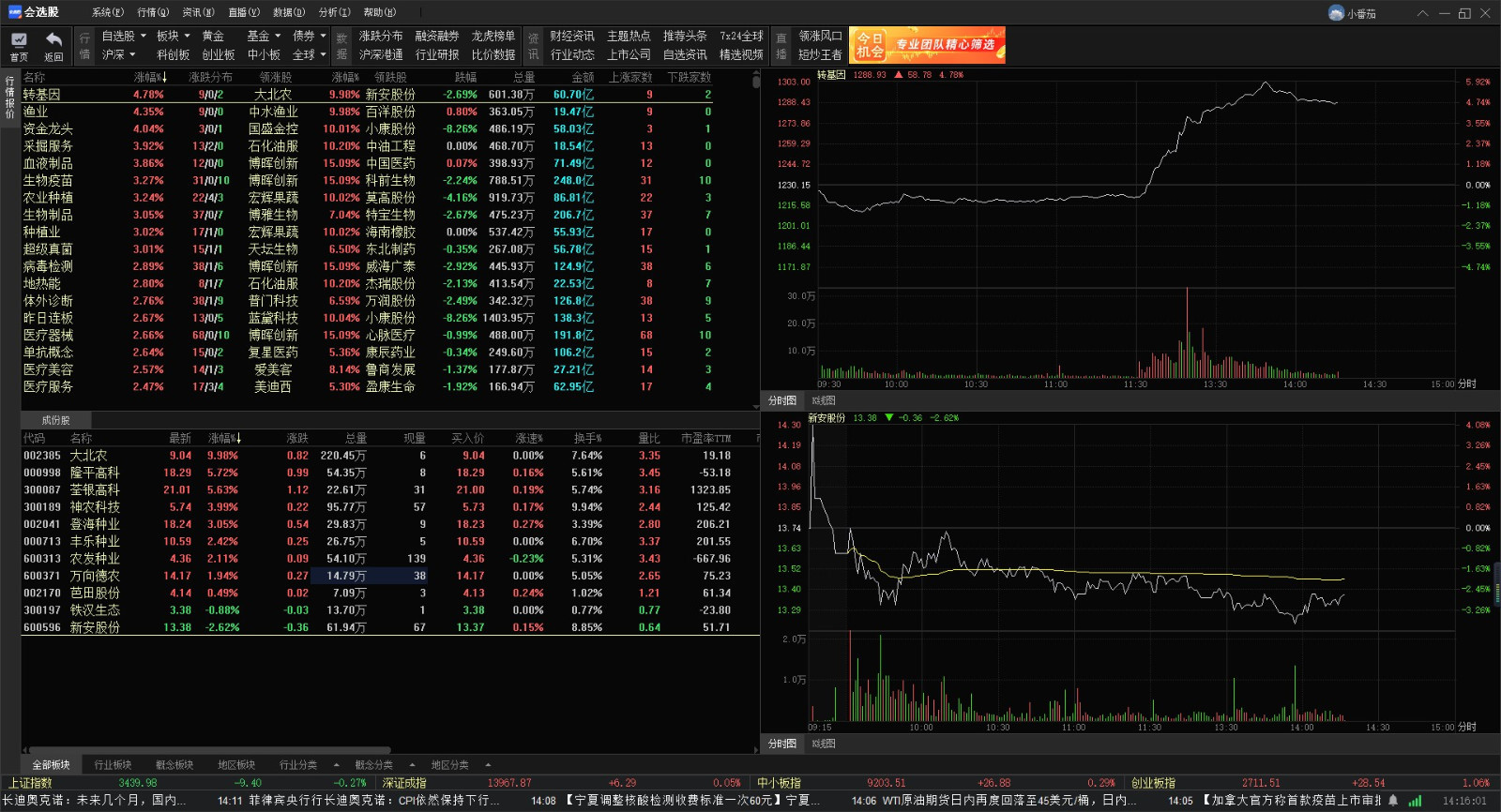Image resolution: width=1501 pixels, height=812 pixels.
Task: Open 精选视频 section
Action: (741, 54)
